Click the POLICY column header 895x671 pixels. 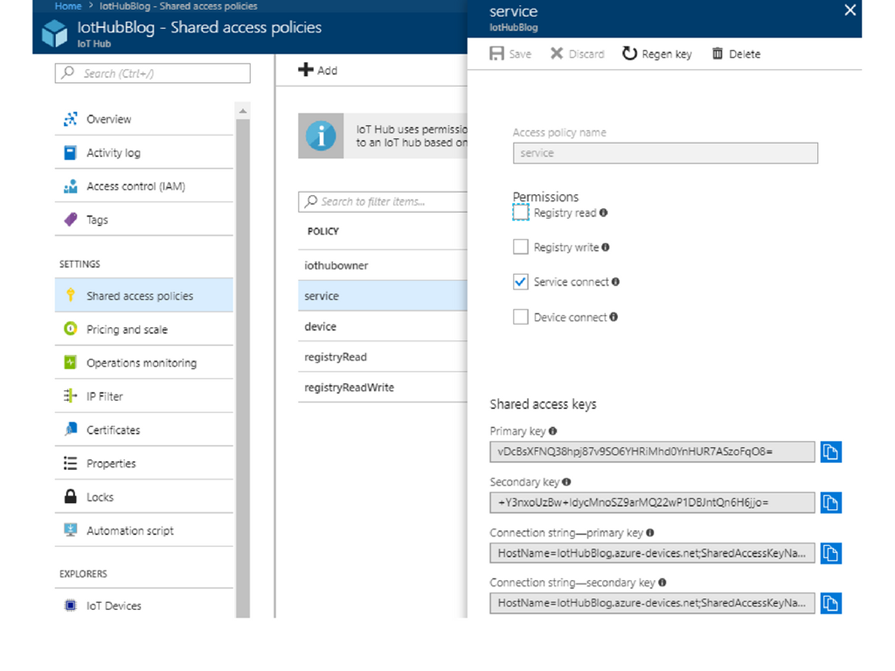323,231
